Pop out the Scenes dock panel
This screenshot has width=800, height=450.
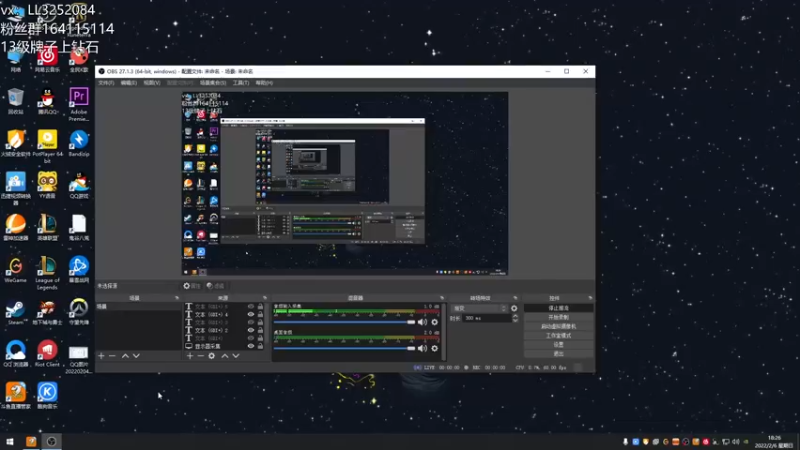tap(177, 298)
